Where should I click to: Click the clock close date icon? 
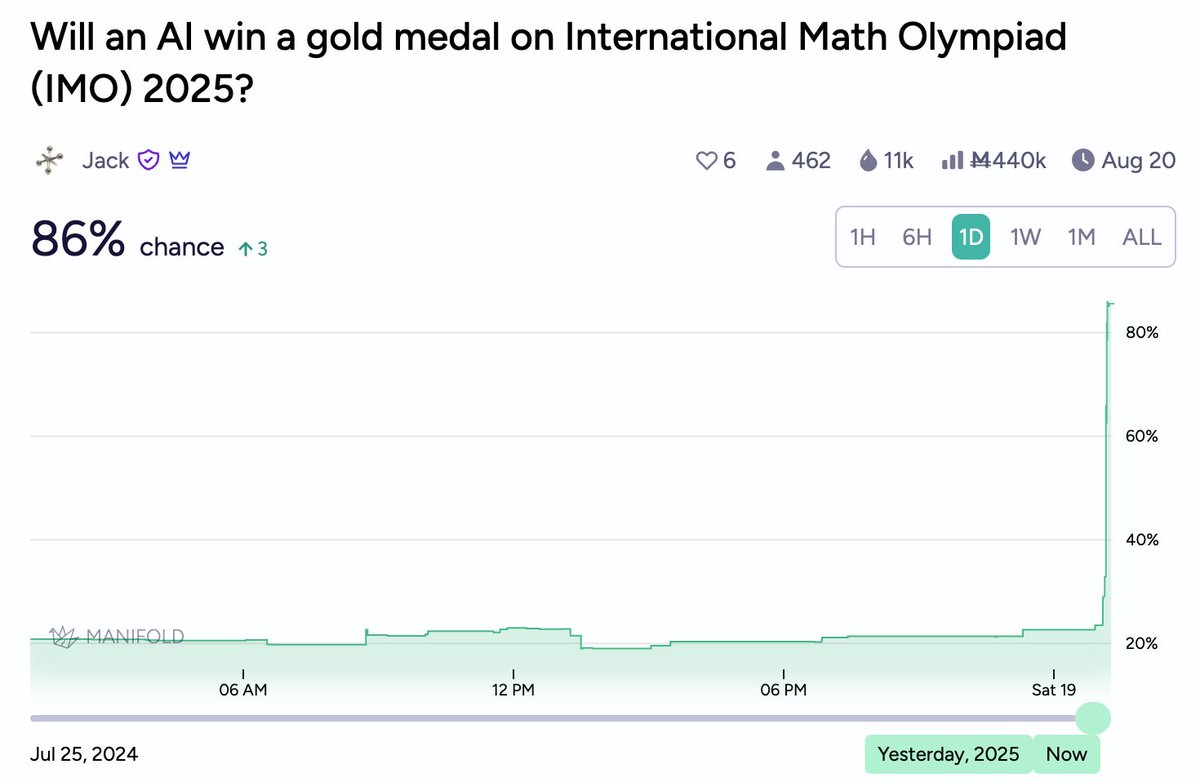click(x=1083, y=160)
